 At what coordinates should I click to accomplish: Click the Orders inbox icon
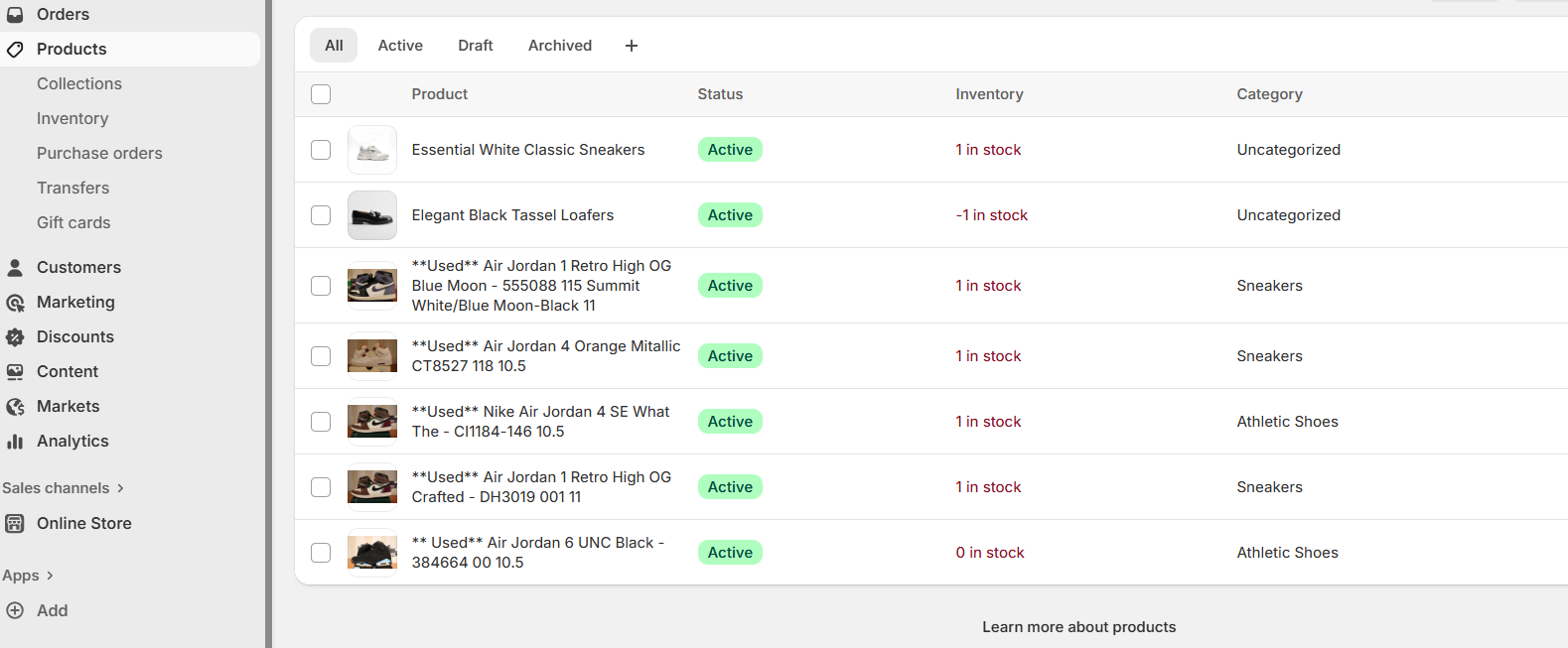click(15, 14)
